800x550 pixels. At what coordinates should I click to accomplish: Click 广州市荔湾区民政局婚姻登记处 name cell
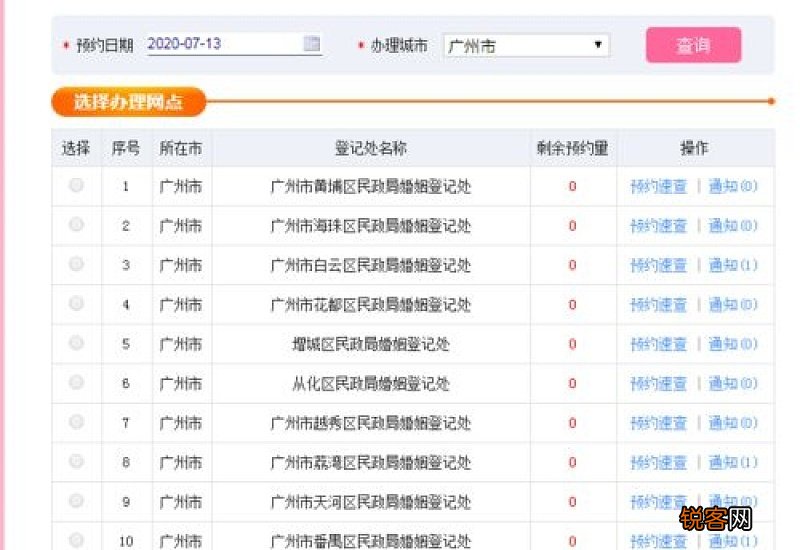(x=371, y=463)
